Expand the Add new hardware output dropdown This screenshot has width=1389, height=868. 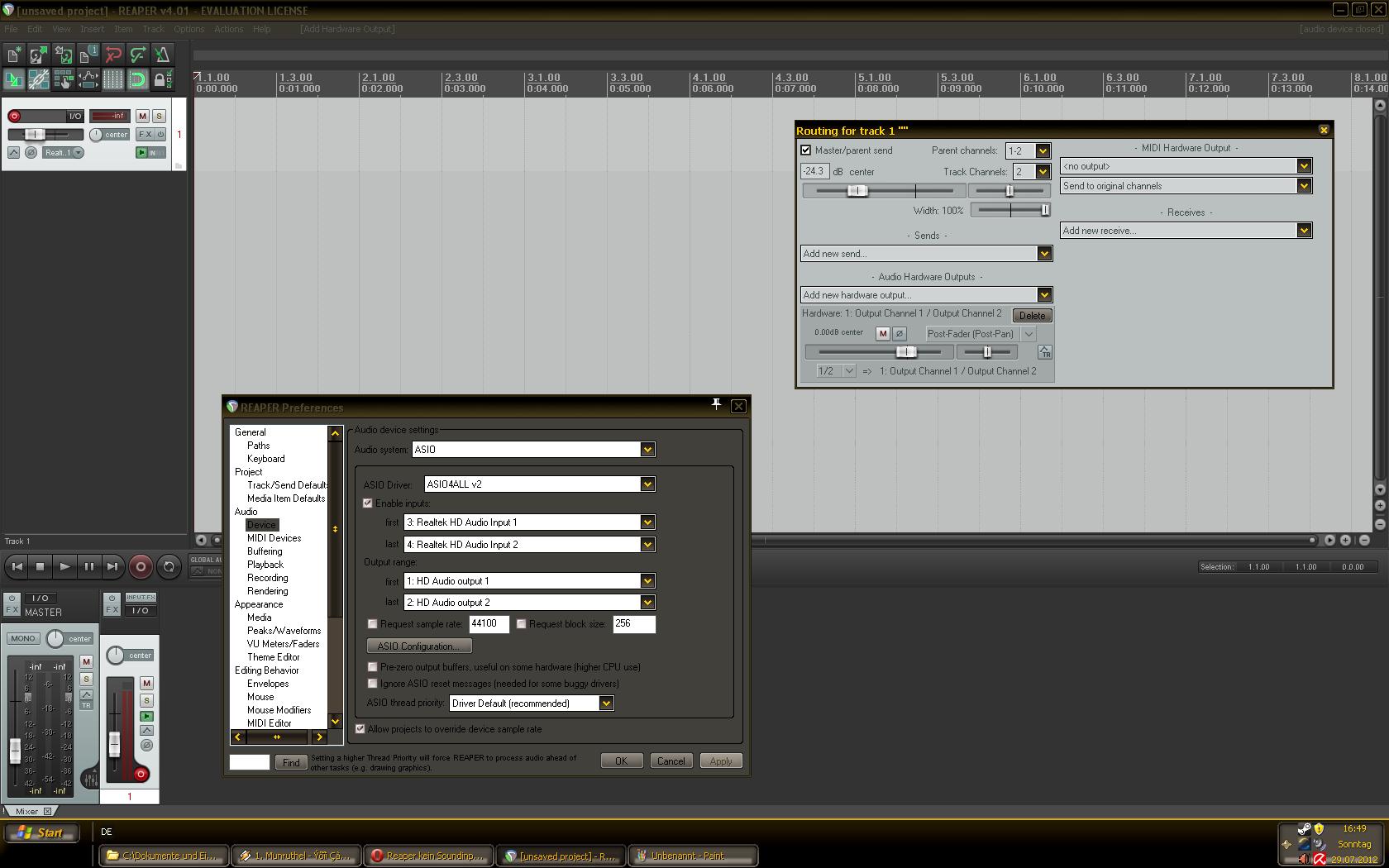click(1044, 295)
